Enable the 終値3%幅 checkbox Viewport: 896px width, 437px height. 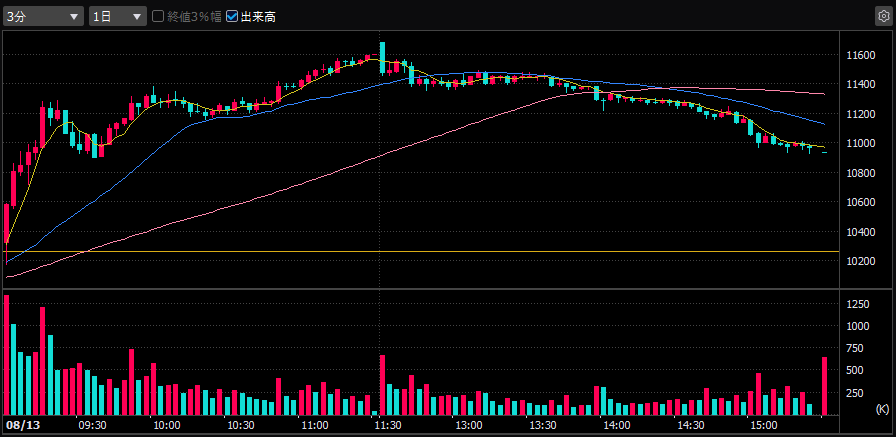[158, 17]
